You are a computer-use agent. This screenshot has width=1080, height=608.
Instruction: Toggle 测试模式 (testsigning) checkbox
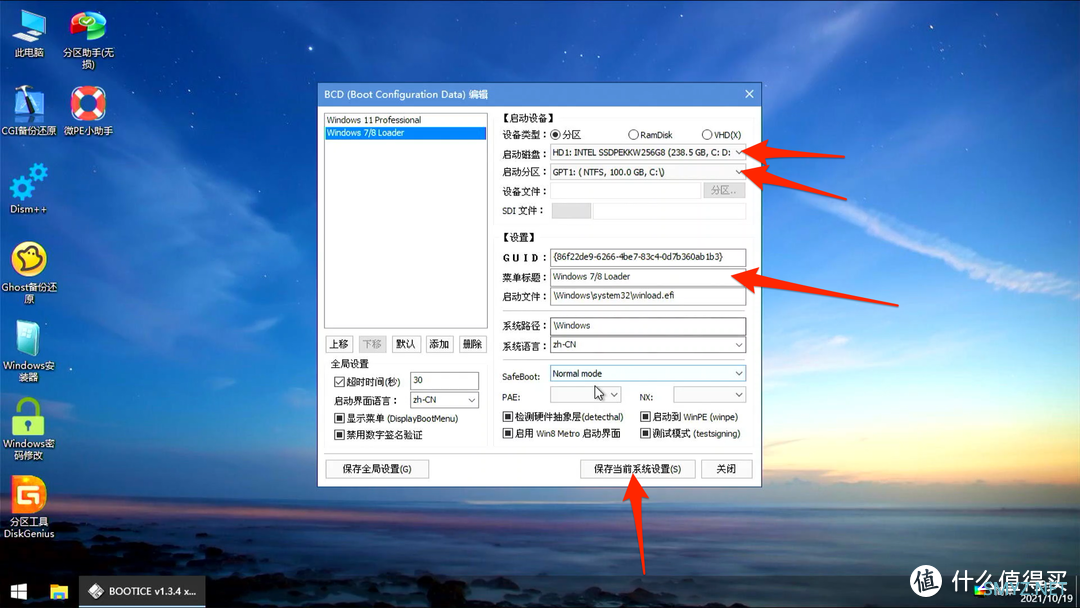tap(645, 433)
